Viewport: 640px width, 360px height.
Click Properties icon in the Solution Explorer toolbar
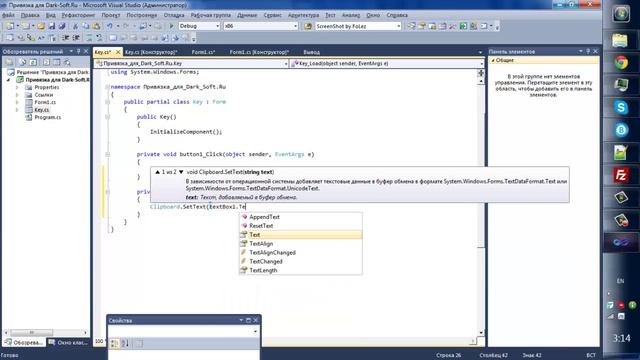10,62
